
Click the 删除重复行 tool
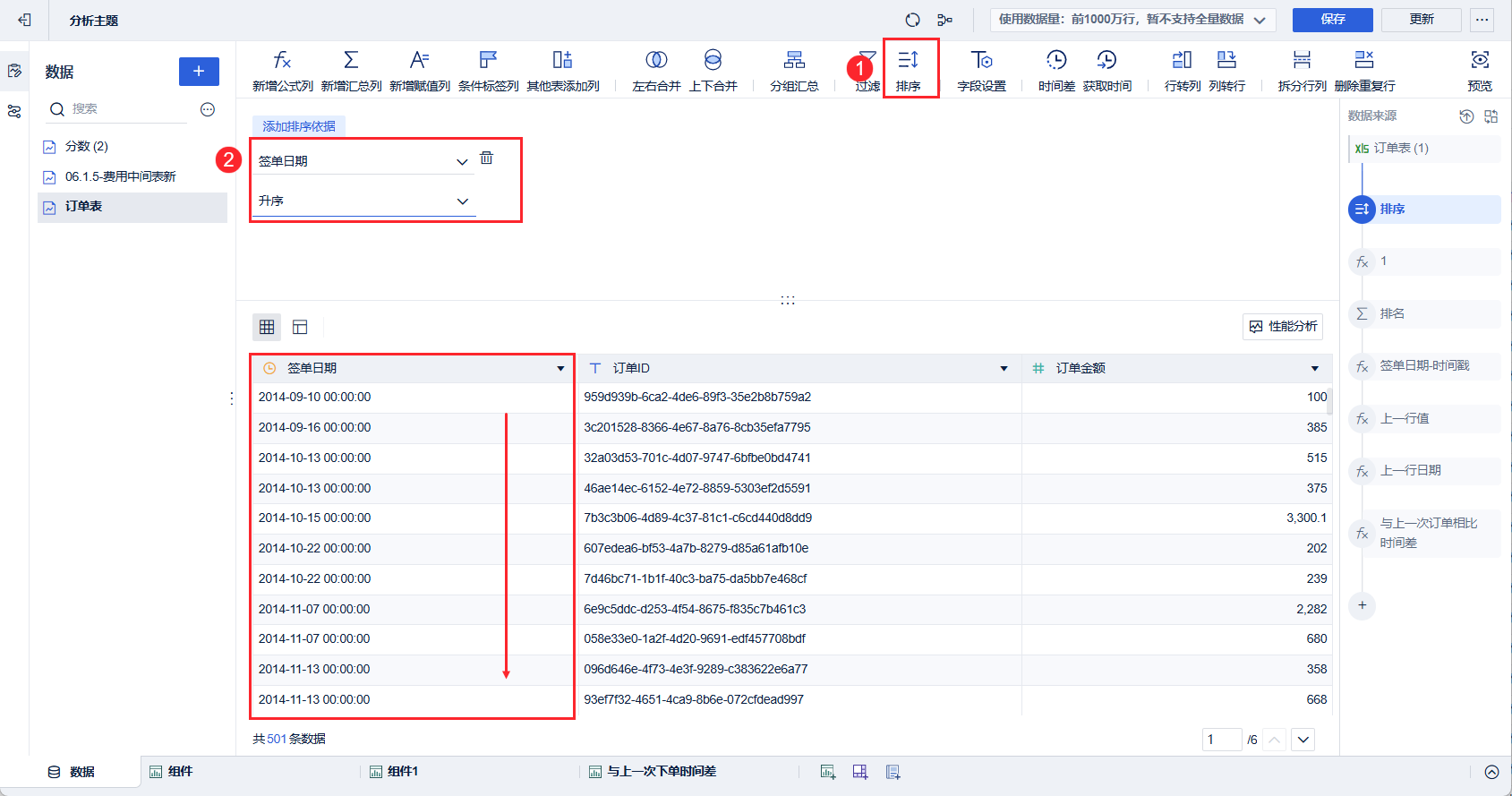pos(1364,71)
